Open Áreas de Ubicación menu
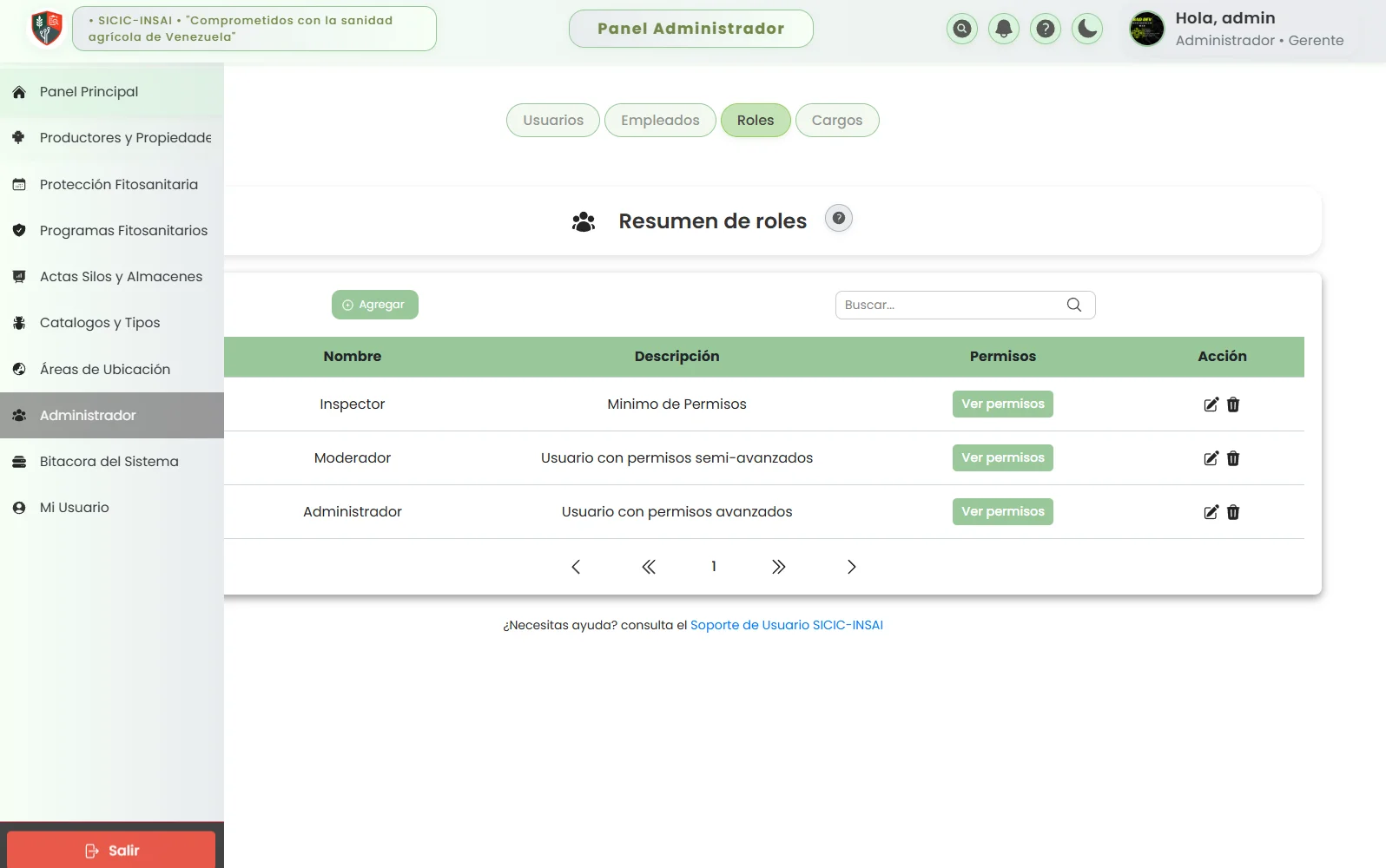This screenshot has height=868, width=1386. 112,369
